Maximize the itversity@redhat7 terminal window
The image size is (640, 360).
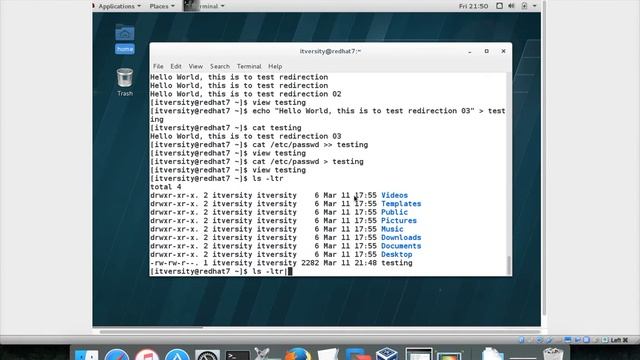point(487,51)
